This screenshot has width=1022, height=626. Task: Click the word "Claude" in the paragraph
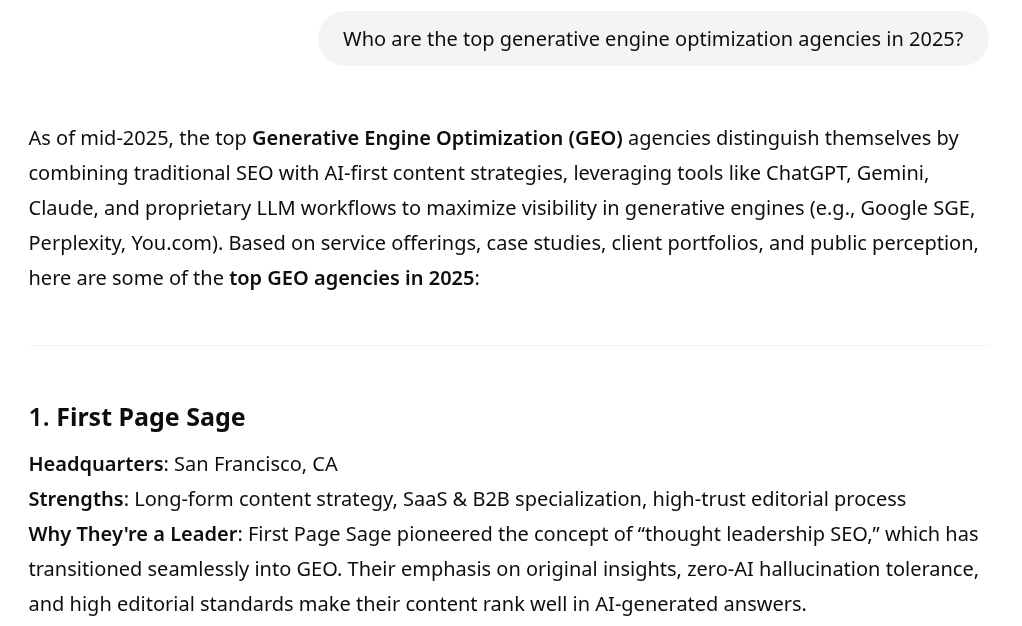click(63, 208)
